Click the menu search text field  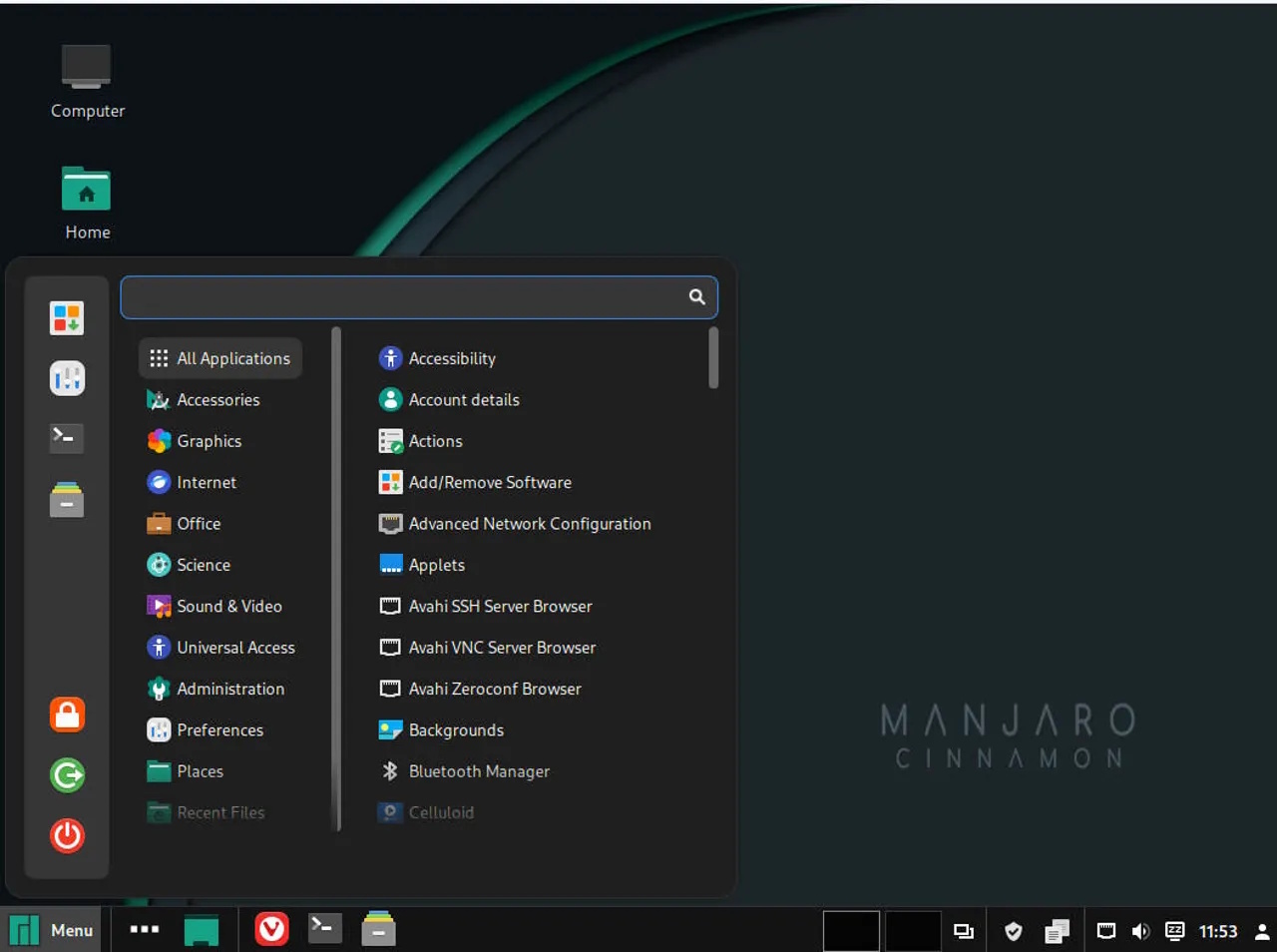point(404,297)
